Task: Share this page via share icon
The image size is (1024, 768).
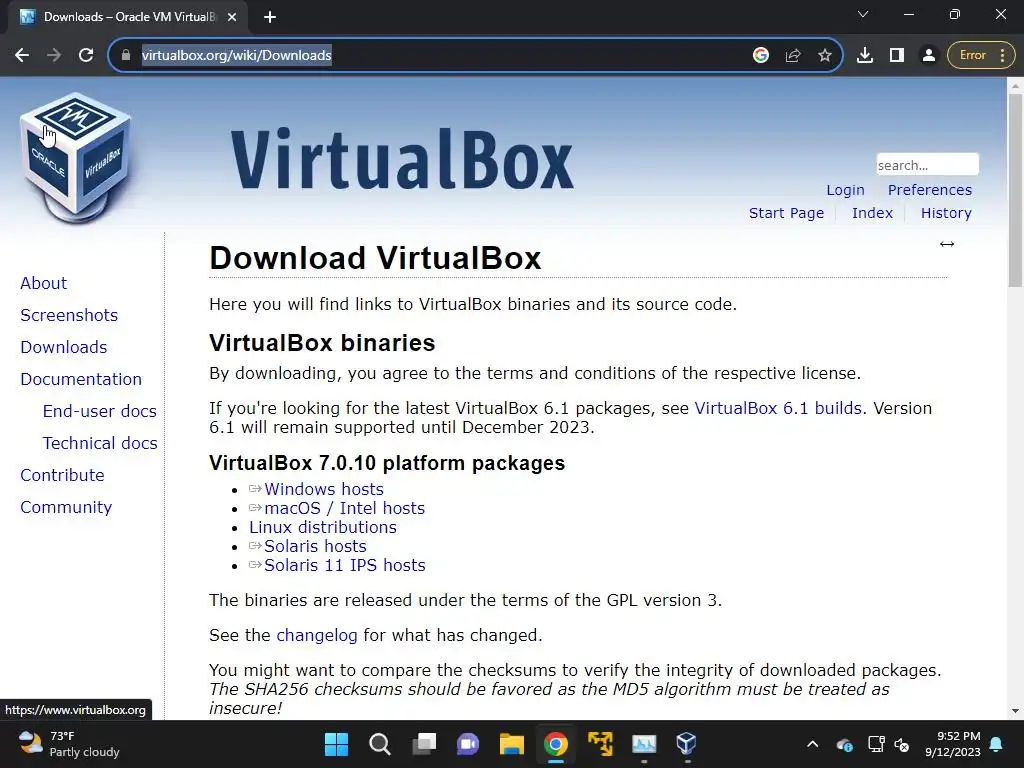Action: pos(793,56)
